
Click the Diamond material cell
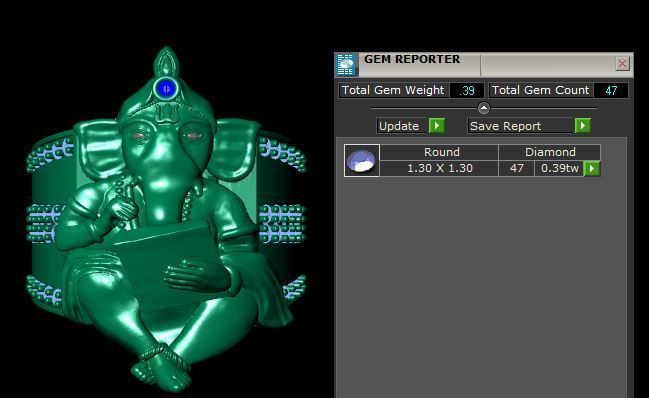tap(550, 152)
